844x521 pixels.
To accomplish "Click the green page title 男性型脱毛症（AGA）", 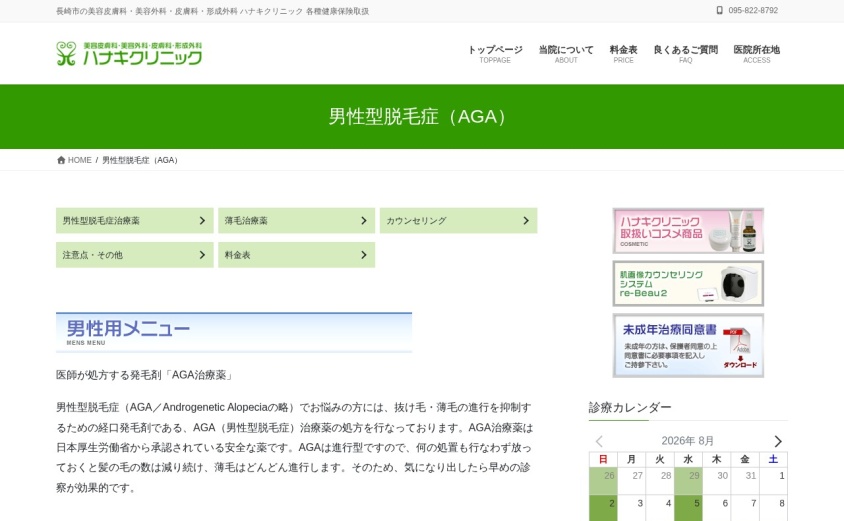I will (x=418, y=117).
